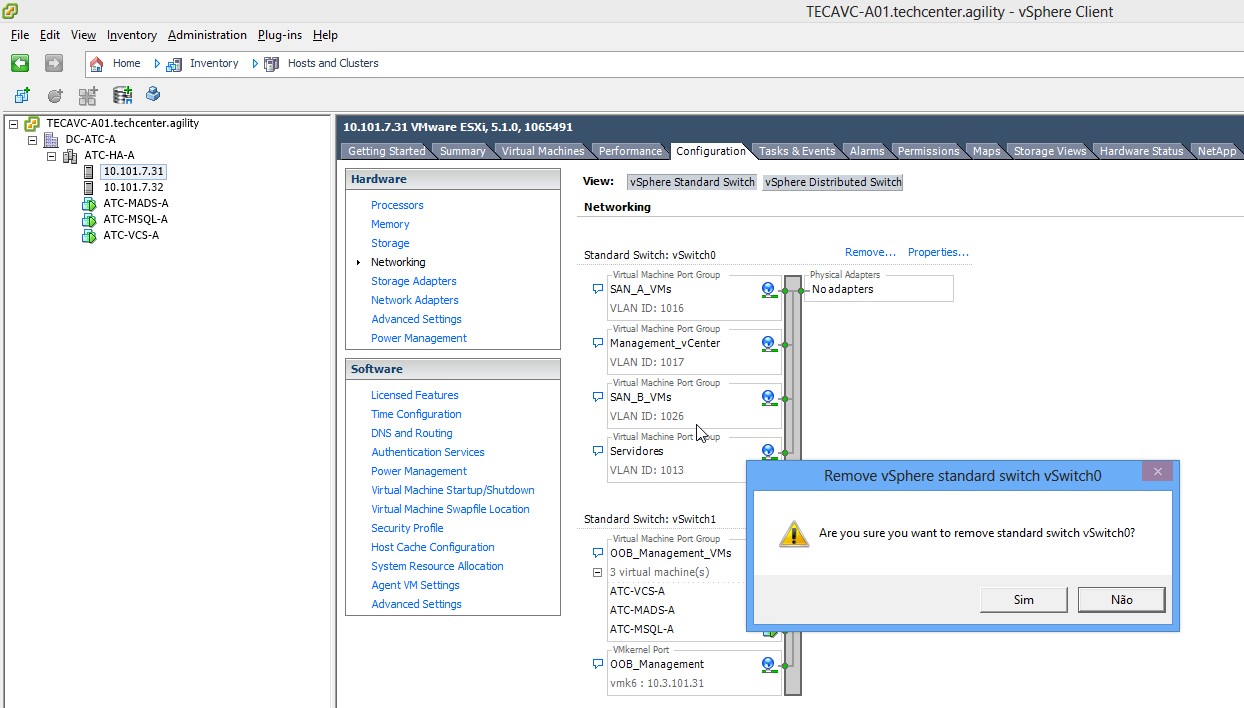Switch view to vSphere Distributed Switch
This screenshot has width=1244, height=708.
coord(832,182)
